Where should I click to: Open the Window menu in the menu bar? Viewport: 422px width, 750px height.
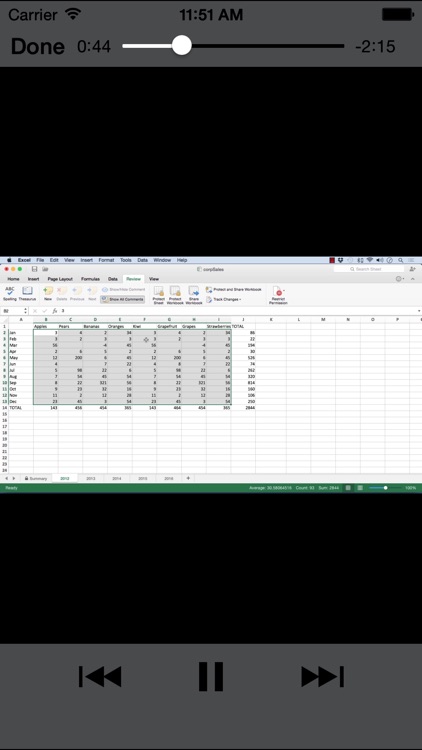pyautogui.click(x=162, y=260)
